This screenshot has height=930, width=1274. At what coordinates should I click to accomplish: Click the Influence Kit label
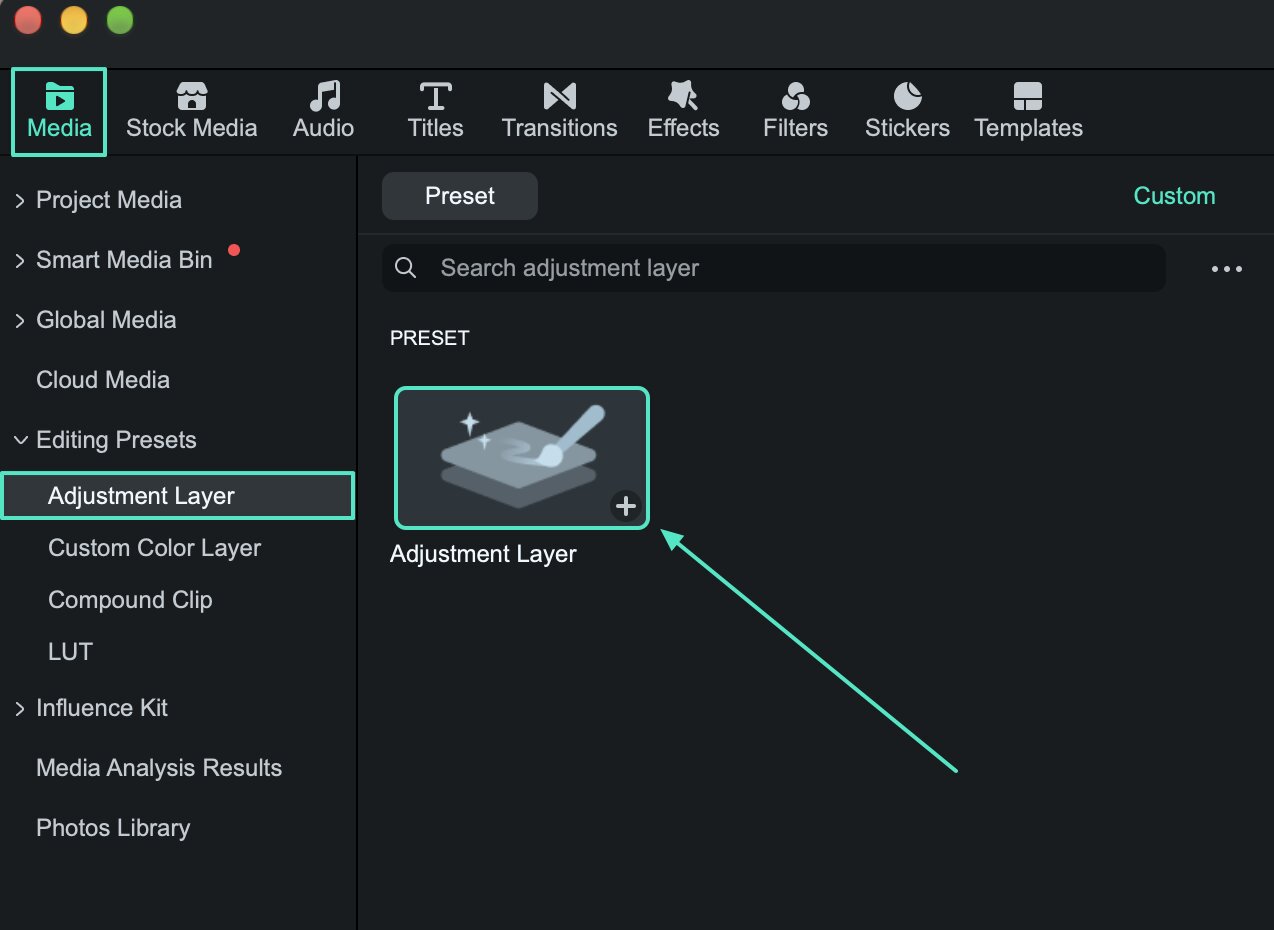102,708
